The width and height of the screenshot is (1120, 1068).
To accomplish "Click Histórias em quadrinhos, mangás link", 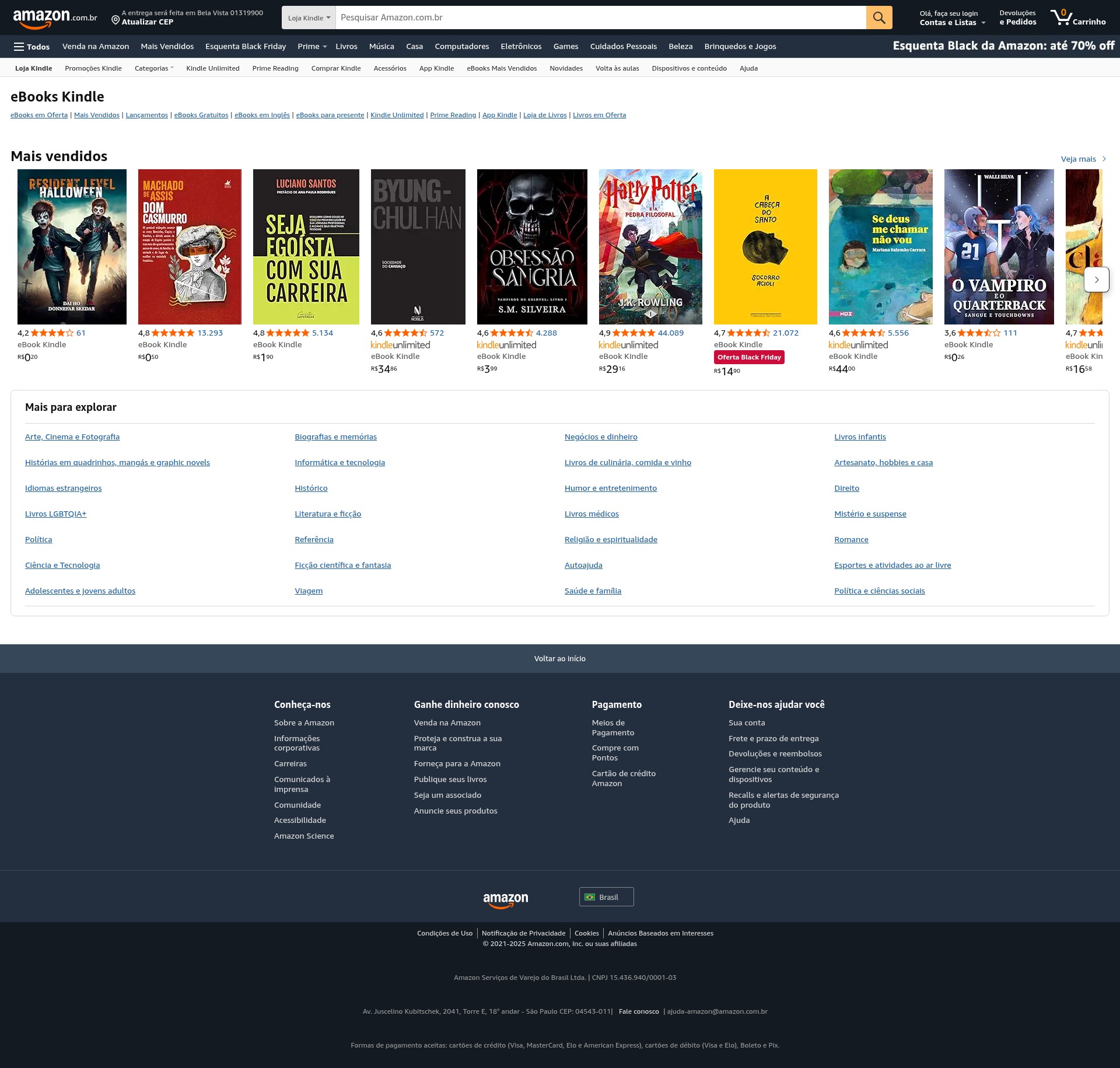I will 117,462.
